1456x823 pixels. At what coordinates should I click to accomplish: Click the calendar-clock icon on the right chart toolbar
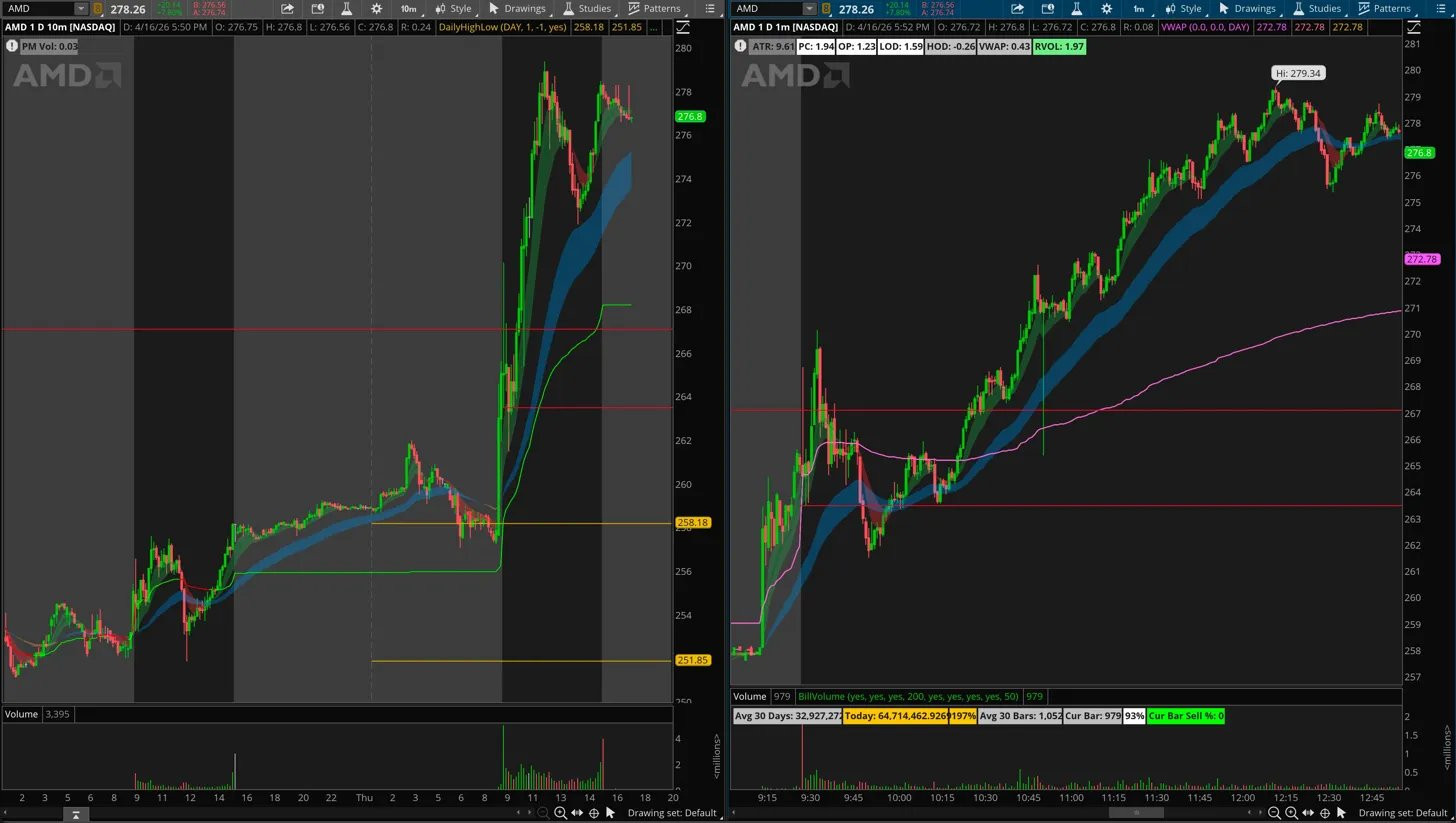tap(1047, 8)
